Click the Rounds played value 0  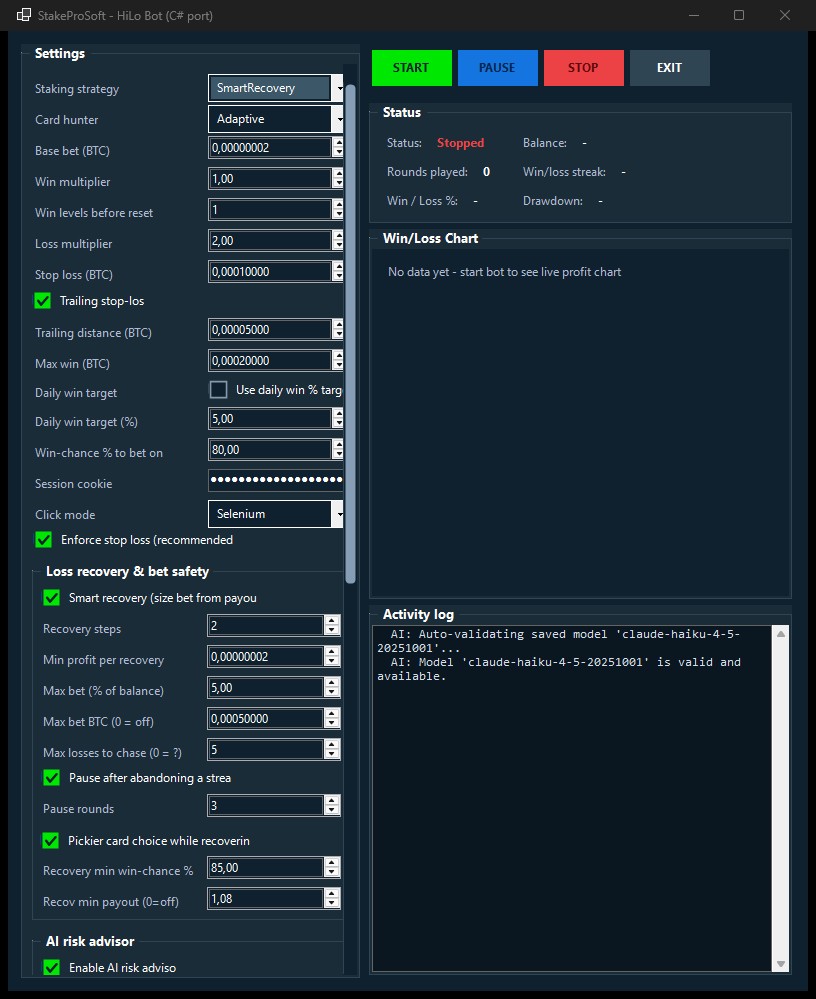click(x=487, y=172)
